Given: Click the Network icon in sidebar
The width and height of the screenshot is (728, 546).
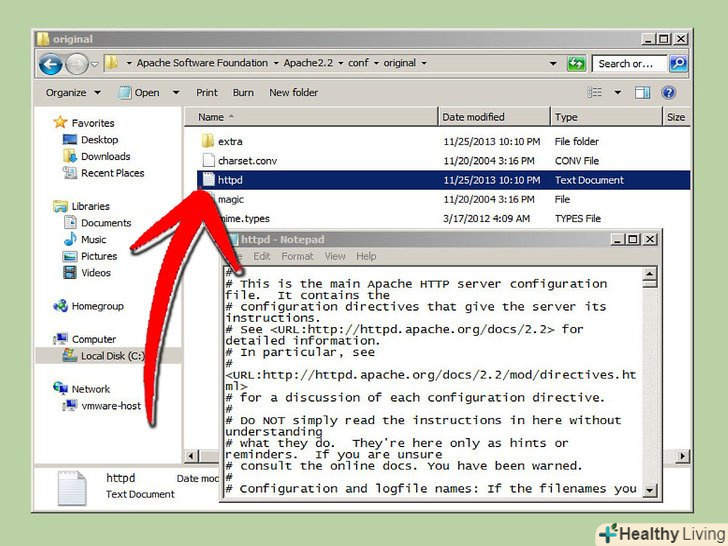Looking at the screenshot, I should (x=60, y=388).
